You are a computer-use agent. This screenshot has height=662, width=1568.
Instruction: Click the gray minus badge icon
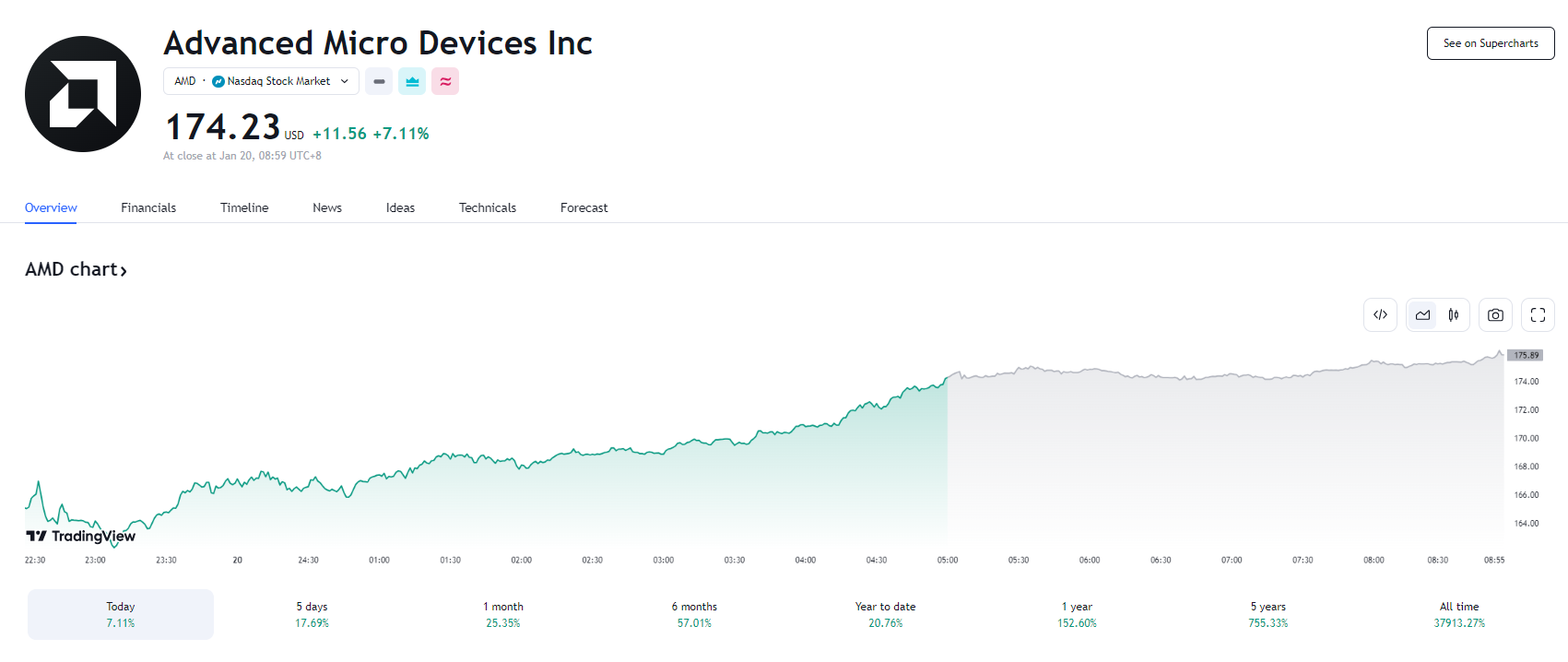pos(379,81)
